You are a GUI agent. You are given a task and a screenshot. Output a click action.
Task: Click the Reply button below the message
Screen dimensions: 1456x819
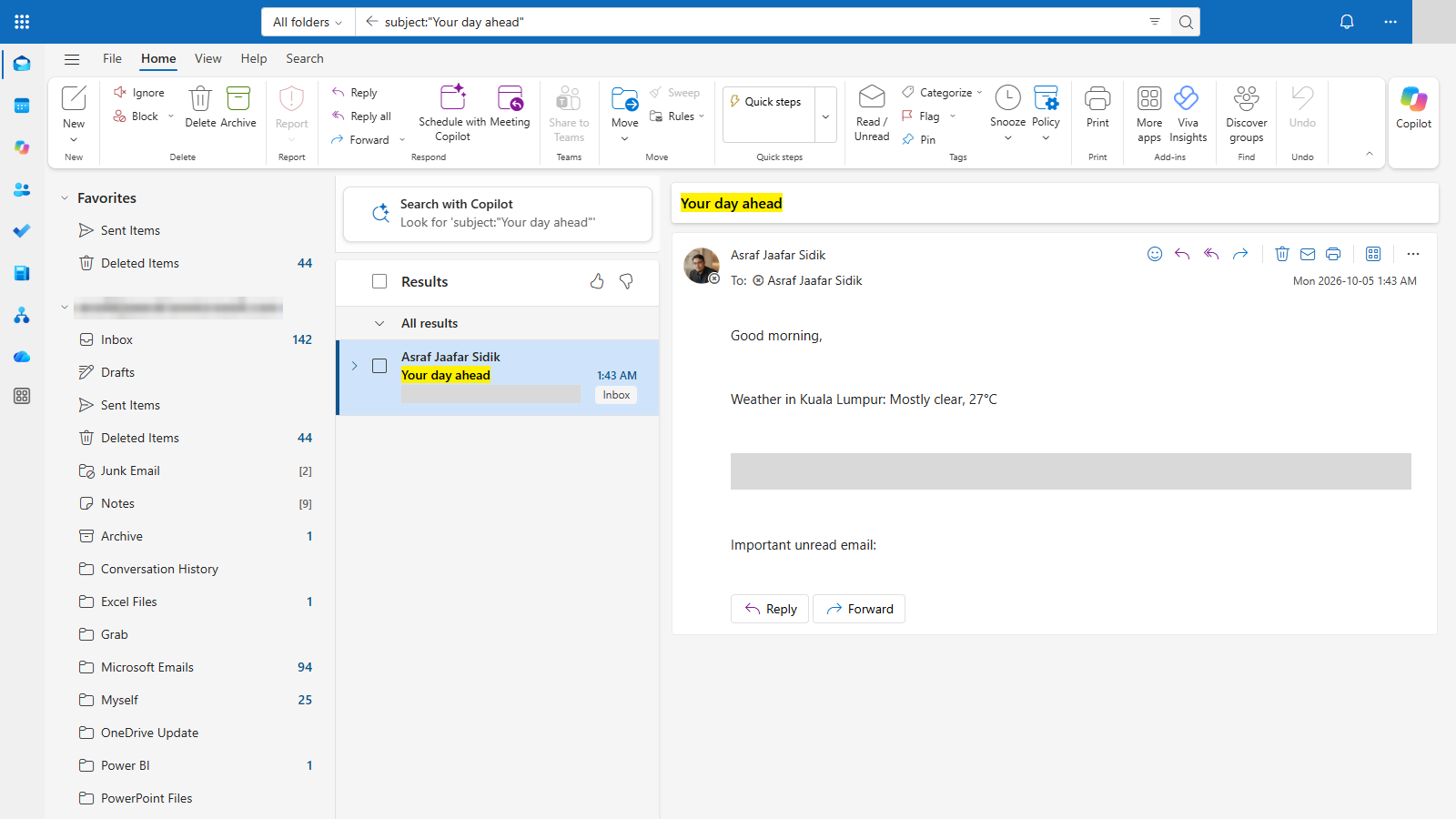click(x=771, y=609)
